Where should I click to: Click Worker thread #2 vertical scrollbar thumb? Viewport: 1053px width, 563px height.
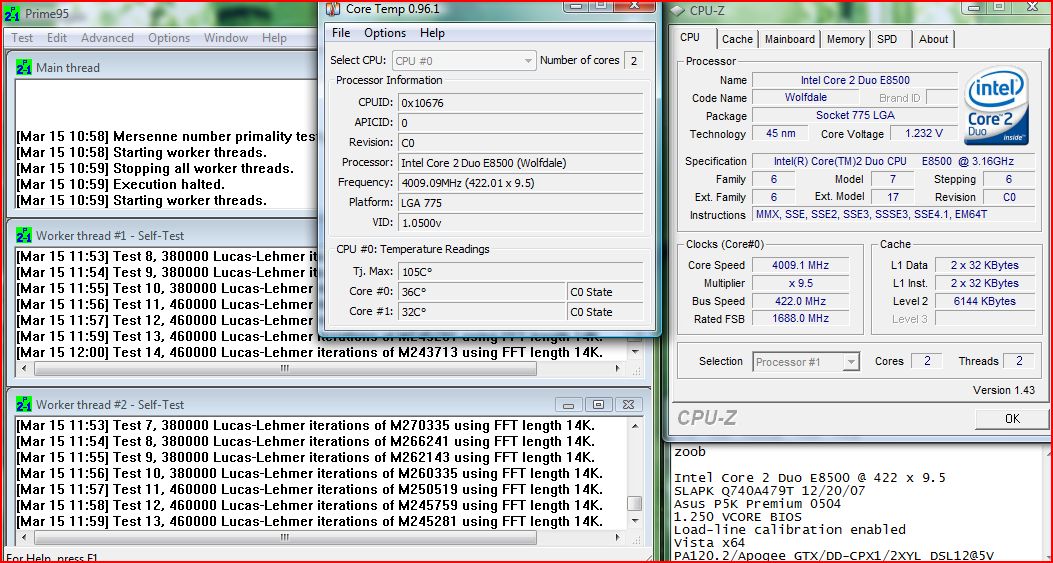(x=635, y=503)
